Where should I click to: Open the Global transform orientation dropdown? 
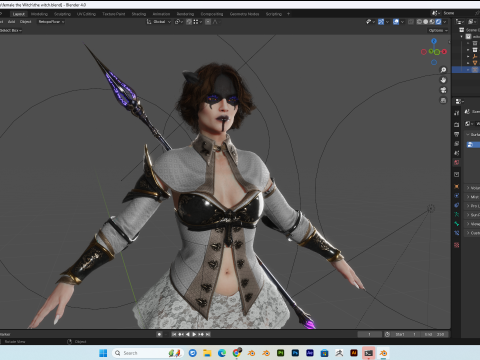coord(159,22)
